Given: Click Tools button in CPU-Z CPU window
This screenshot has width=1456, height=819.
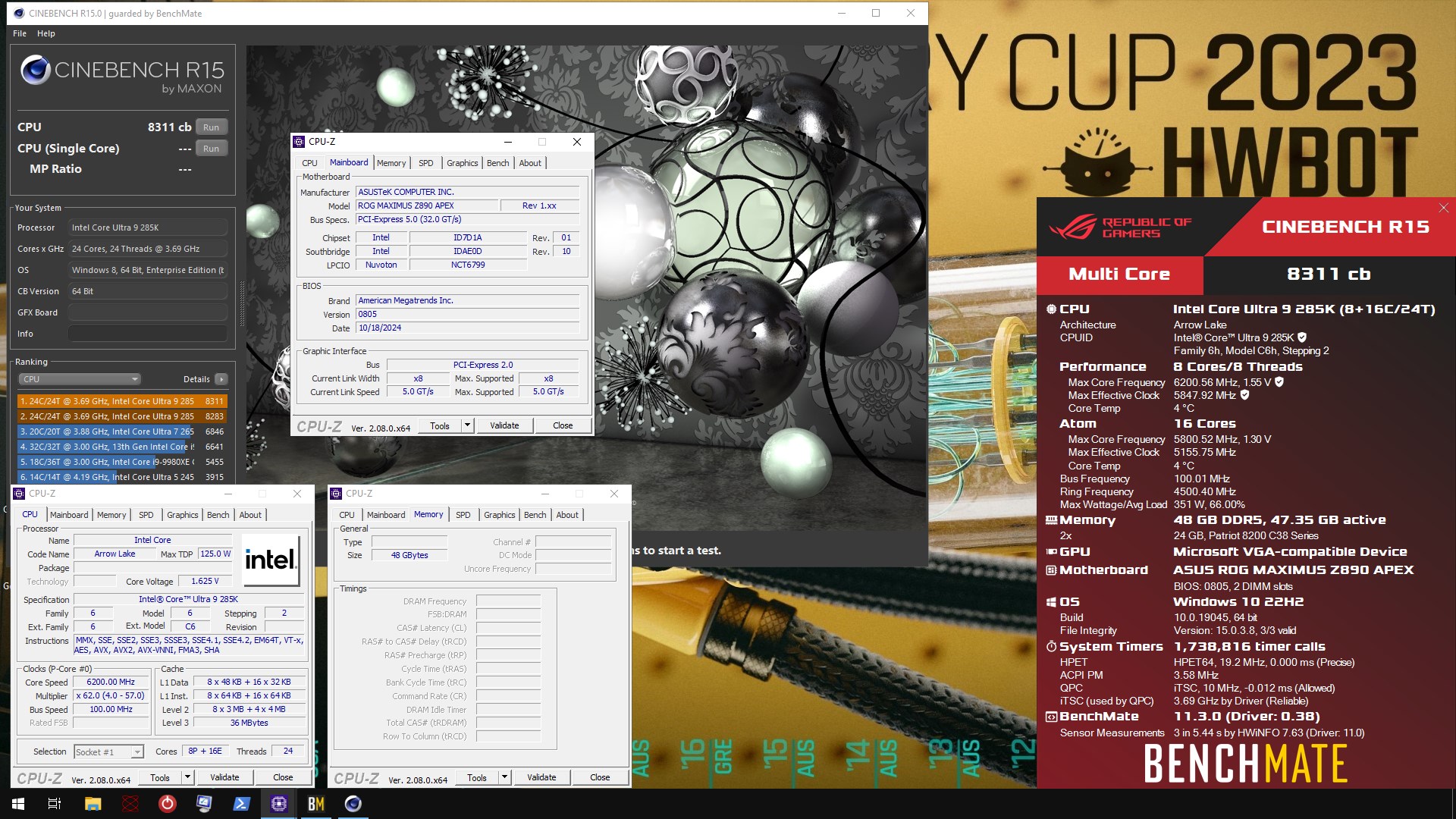Looking at the screenshot, I should (160, 777).
